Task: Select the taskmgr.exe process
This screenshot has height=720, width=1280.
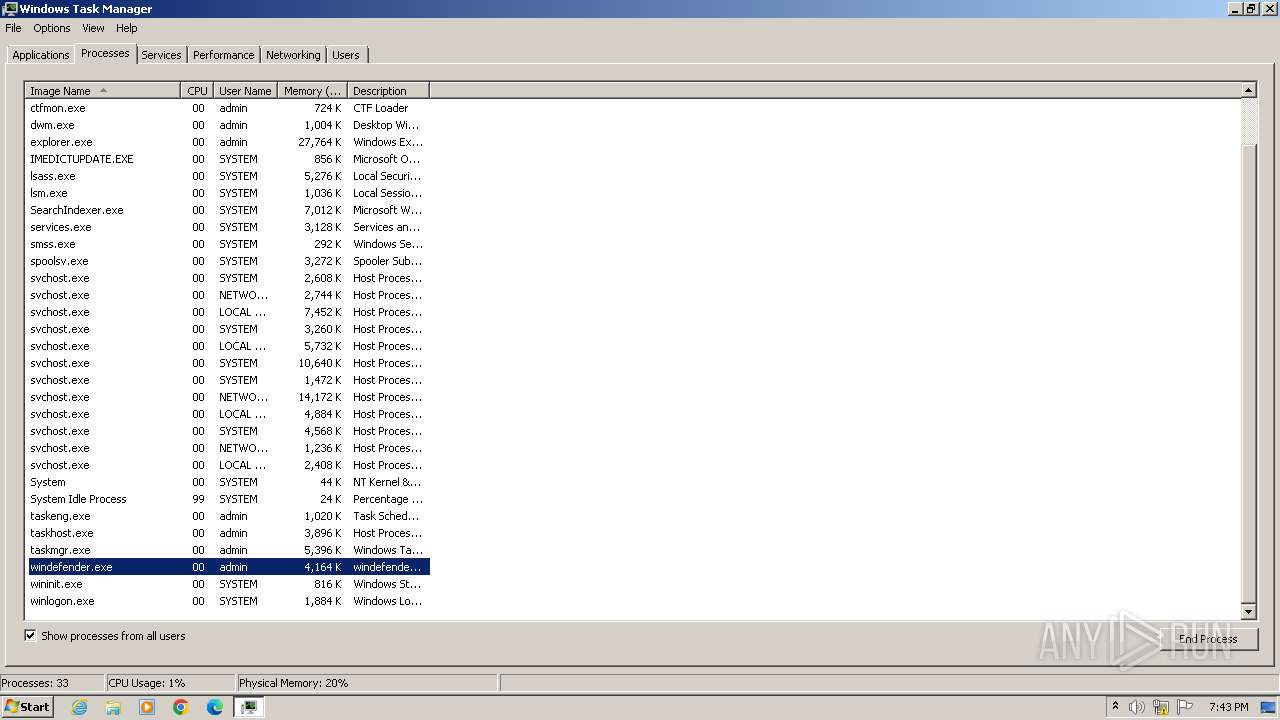Action: point(228,550)
